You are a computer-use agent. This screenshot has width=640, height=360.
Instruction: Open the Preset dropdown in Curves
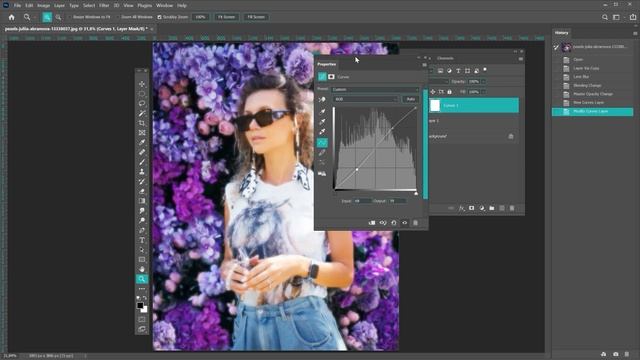point(375,89)
